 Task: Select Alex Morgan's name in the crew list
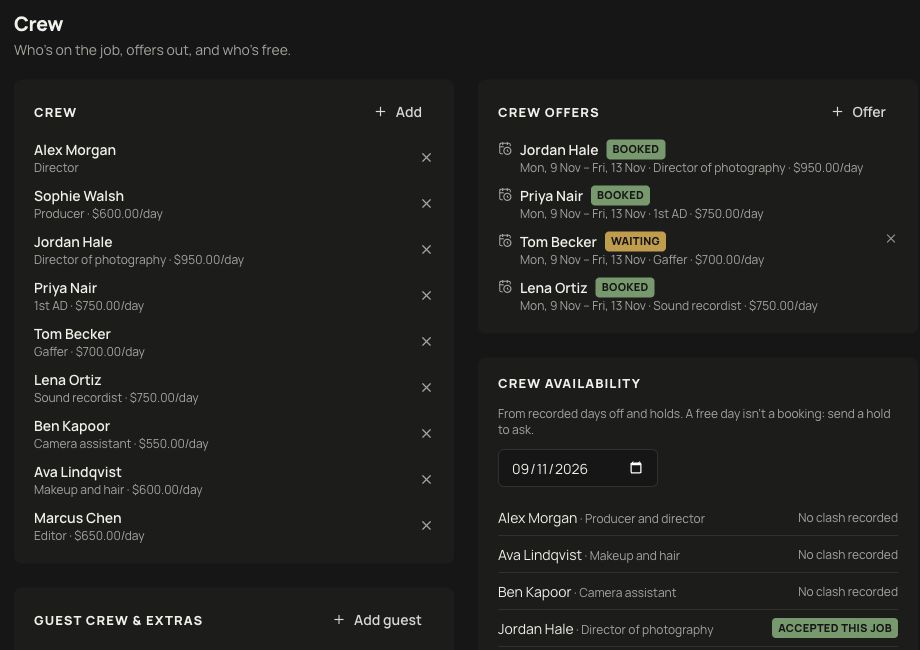[75, 150]
